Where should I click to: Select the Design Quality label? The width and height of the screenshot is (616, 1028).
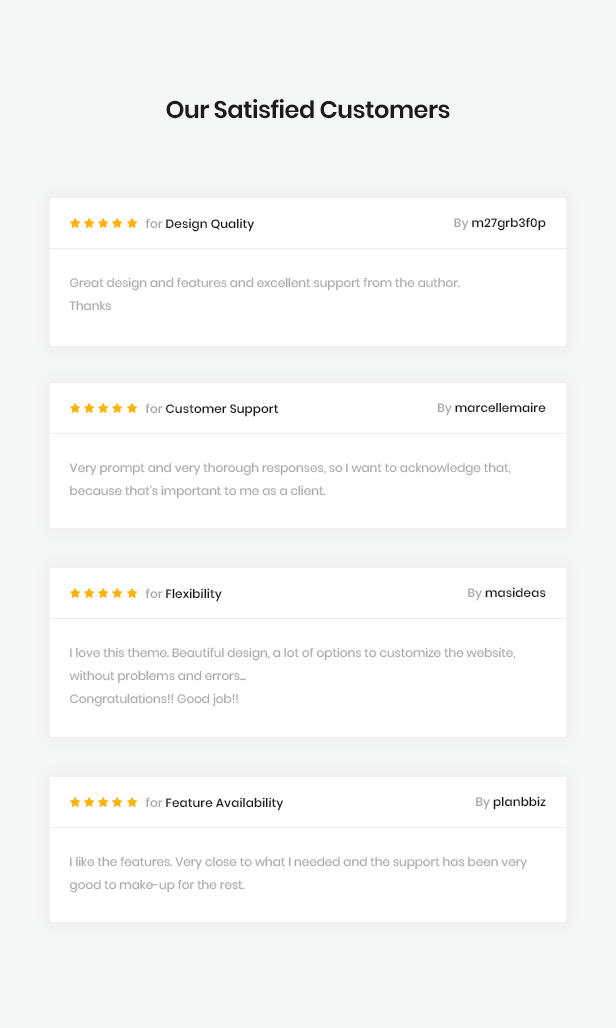(x=210, y=224)
